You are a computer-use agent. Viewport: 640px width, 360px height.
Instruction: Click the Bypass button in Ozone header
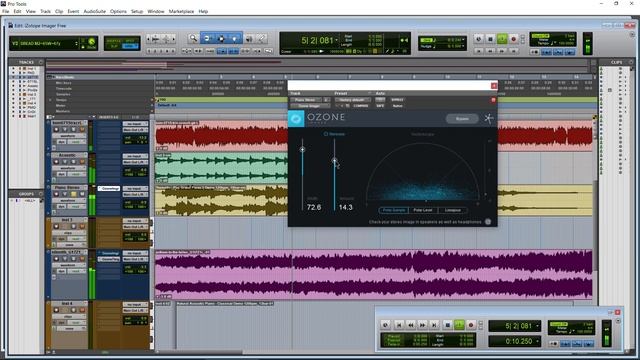[x=462, y=119]
